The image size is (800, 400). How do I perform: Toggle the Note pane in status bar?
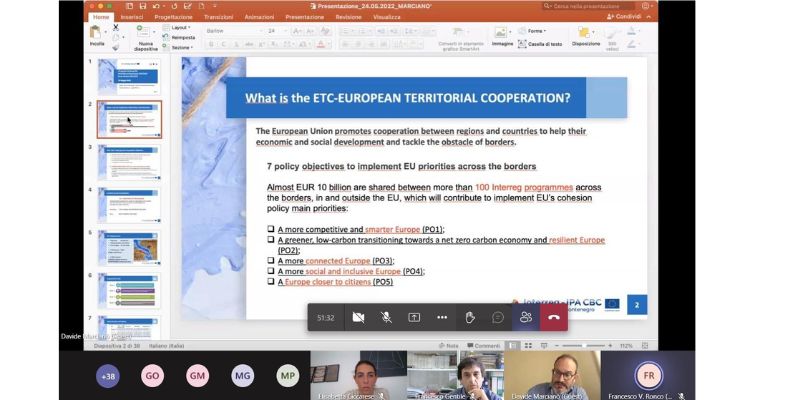coord(448,345)
